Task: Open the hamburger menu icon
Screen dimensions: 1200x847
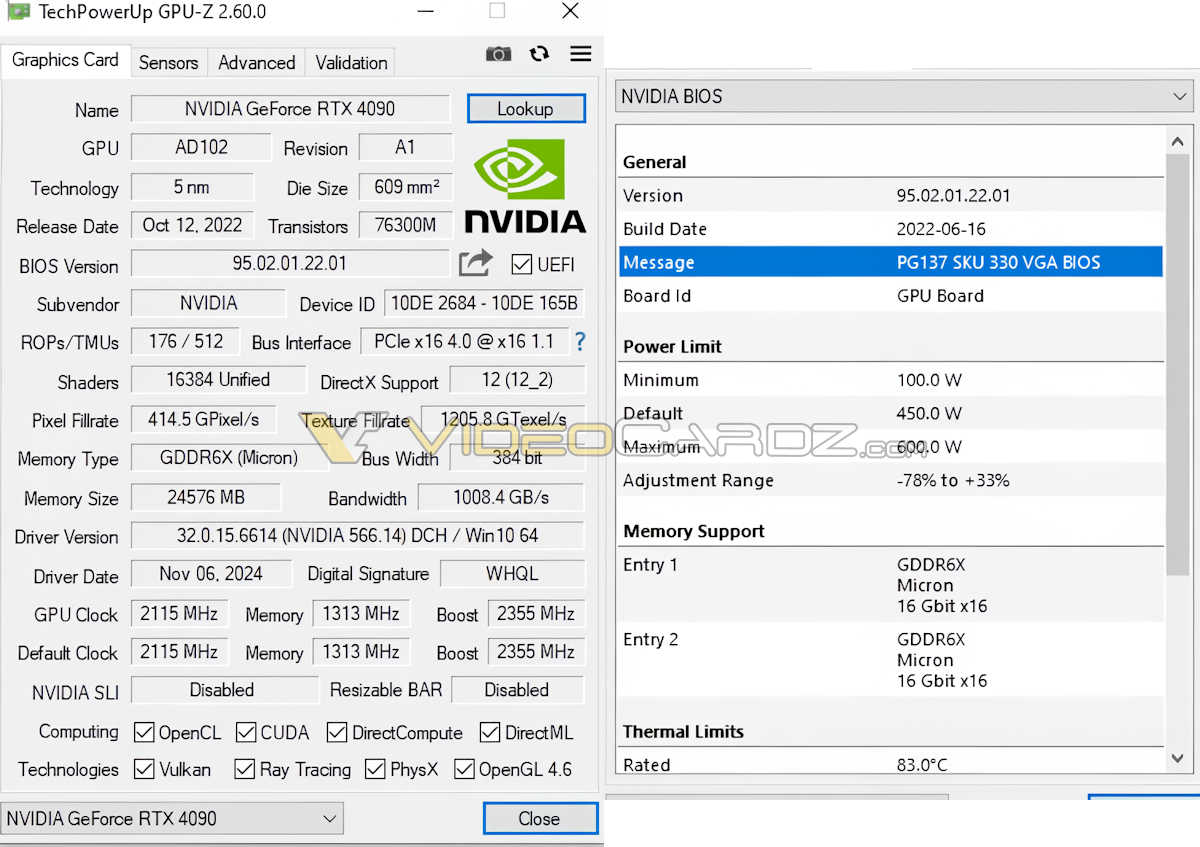Action: pos(580,54)
